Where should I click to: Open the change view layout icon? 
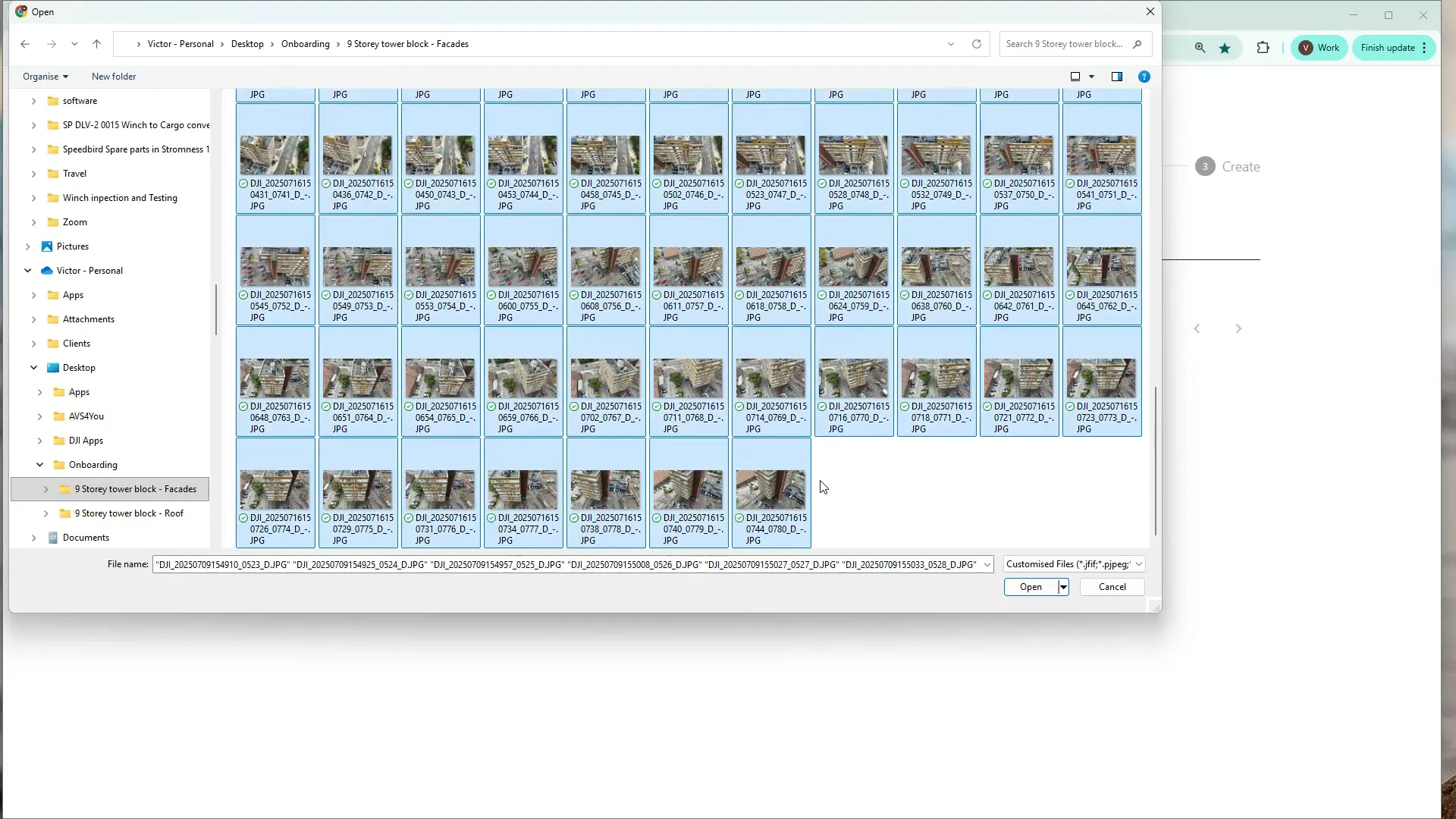pyautogui.click(x=1075, y=77)
